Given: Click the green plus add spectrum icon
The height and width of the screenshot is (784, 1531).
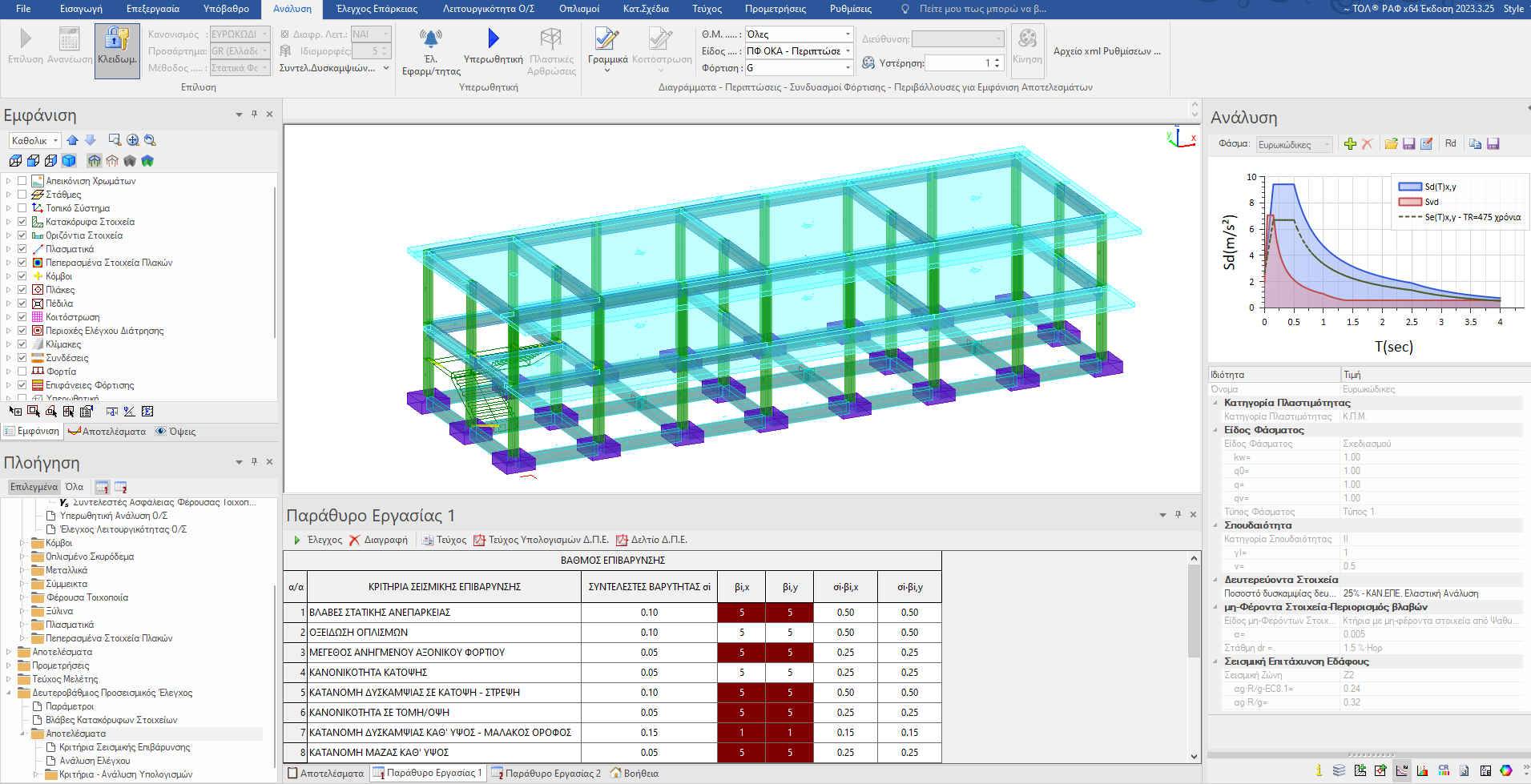Looking at the screenshot, I should [x=1350, y=144].
